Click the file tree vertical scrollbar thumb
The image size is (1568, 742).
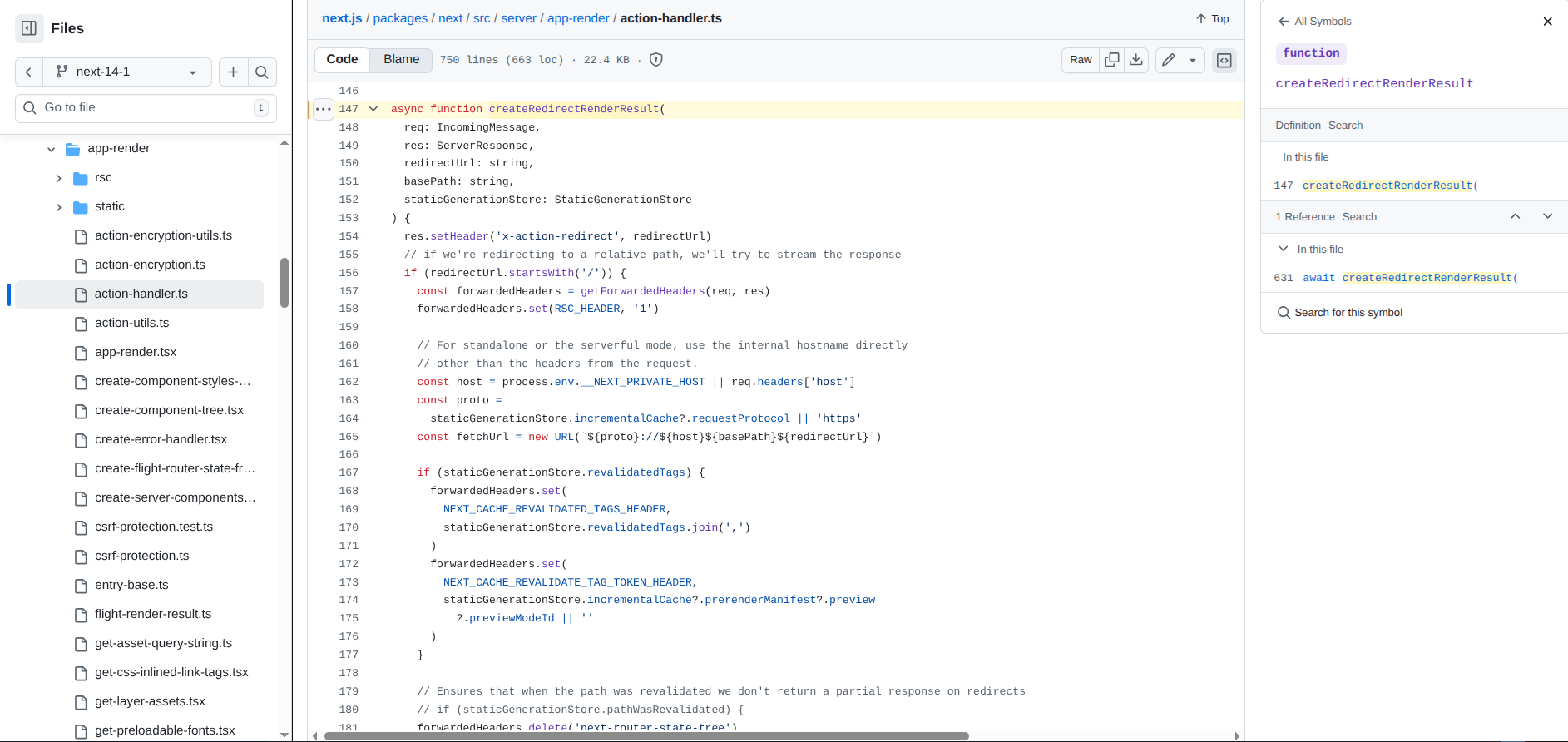point(284,283)
